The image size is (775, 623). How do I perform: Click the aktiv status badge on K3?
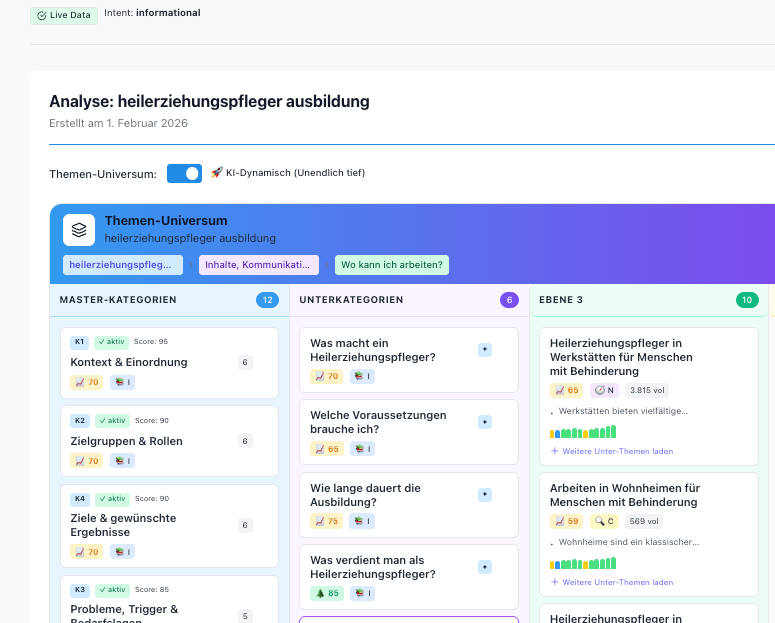tap(112, 590)
